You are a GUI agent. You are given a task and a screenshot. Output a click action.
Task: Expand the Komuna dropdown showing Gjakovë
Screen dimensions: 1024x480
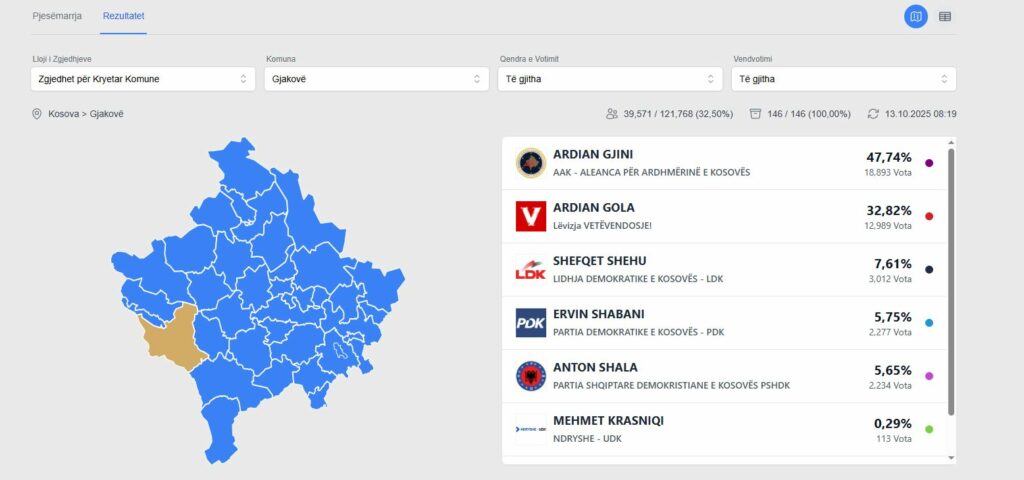pyautogui.click(x=377, y=79)
